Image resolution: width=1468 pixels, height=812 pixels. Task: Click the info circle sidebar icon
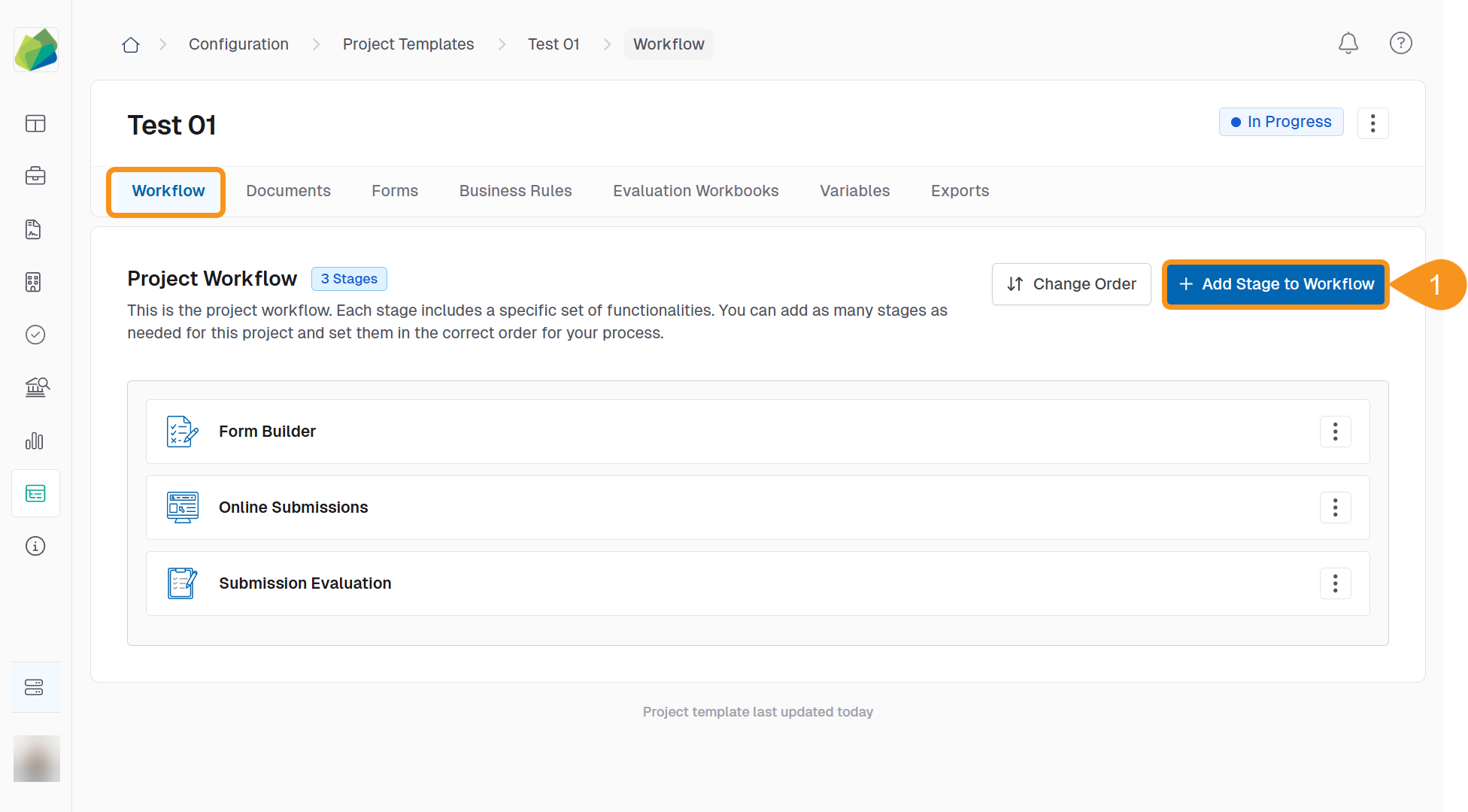35,546
